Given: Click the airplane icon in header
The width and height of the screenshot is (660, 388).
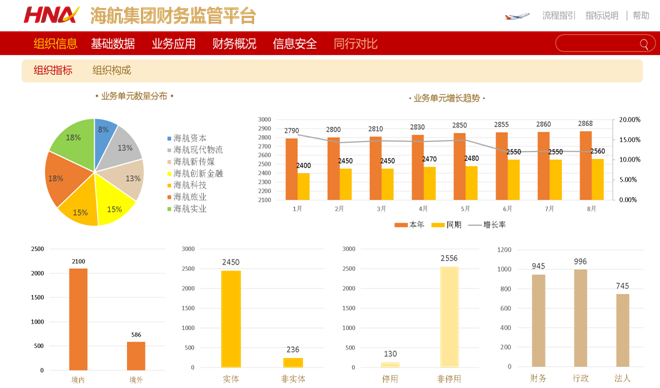Looking at the screenshot, I should point(517,16).
